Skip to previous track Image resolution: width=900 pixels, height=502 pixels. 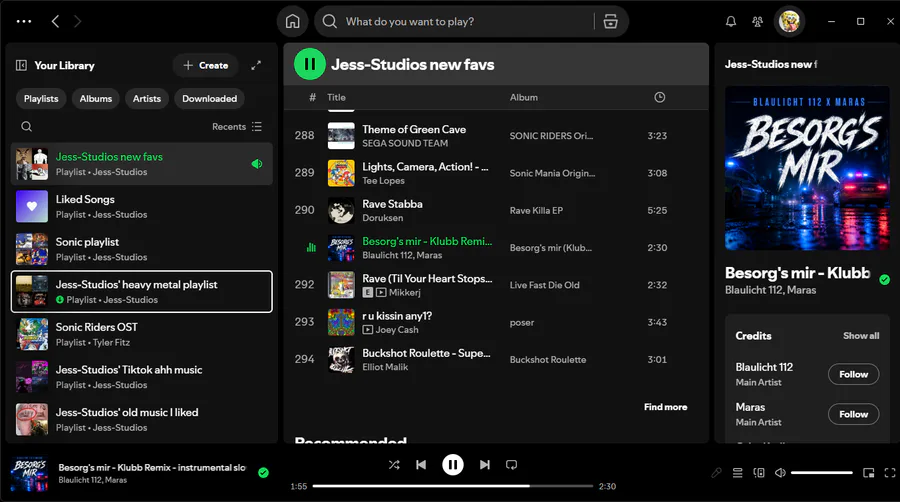421,465
